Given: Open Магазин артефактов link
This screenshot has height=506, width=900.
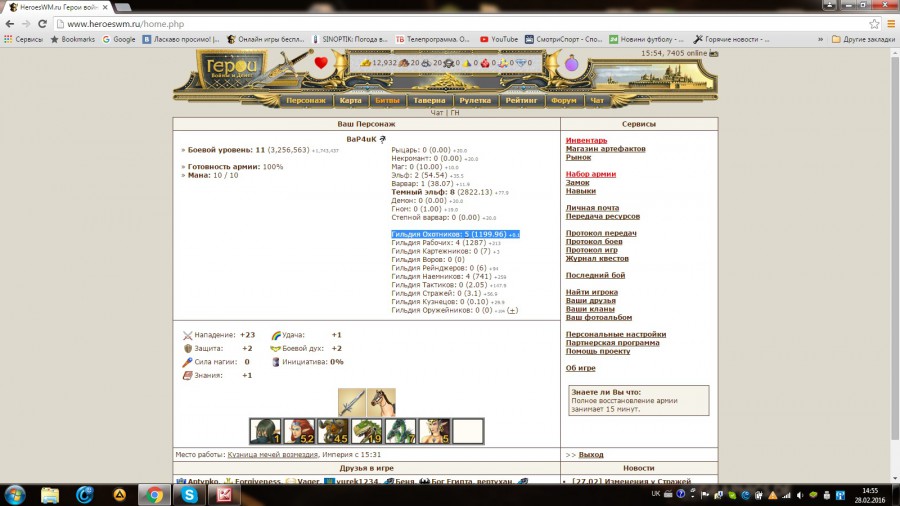Looking at the screenshot, I should tap(606, 149).
